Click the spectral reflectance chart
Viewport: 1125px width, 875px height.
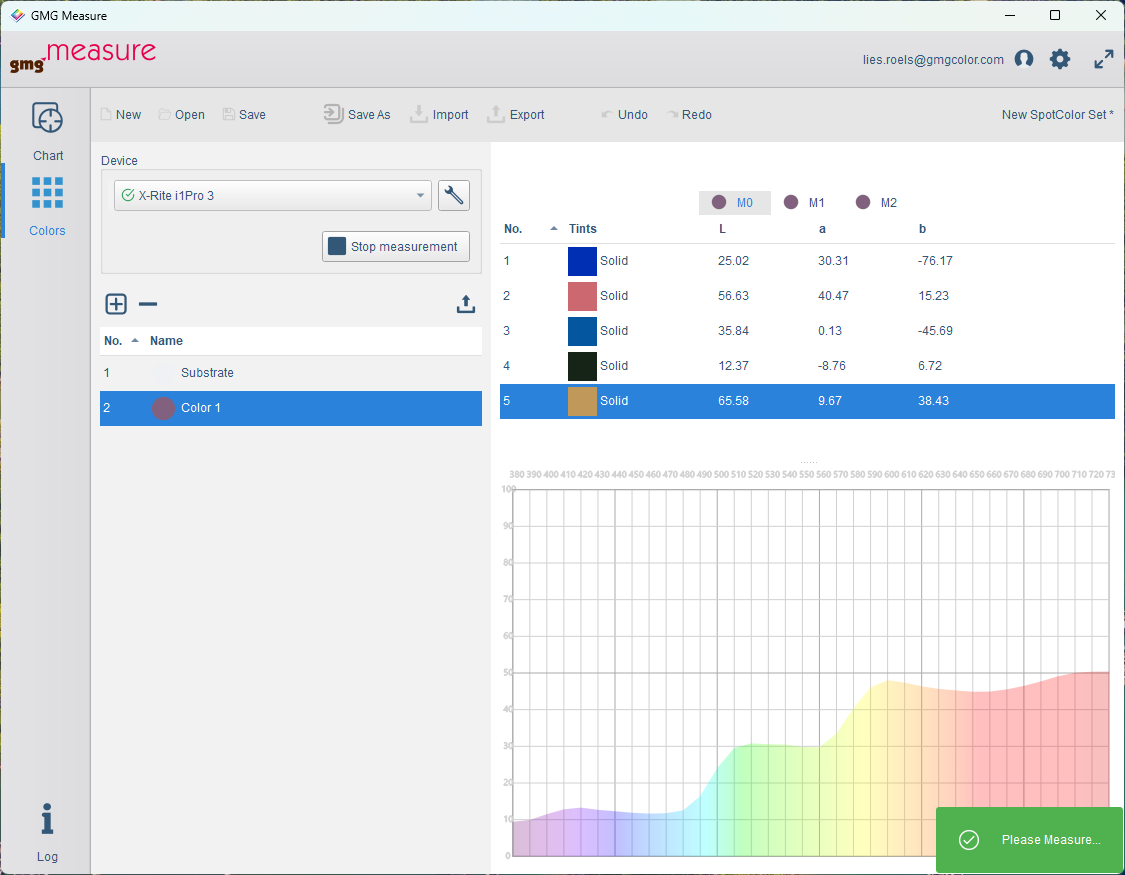(811, 672)
